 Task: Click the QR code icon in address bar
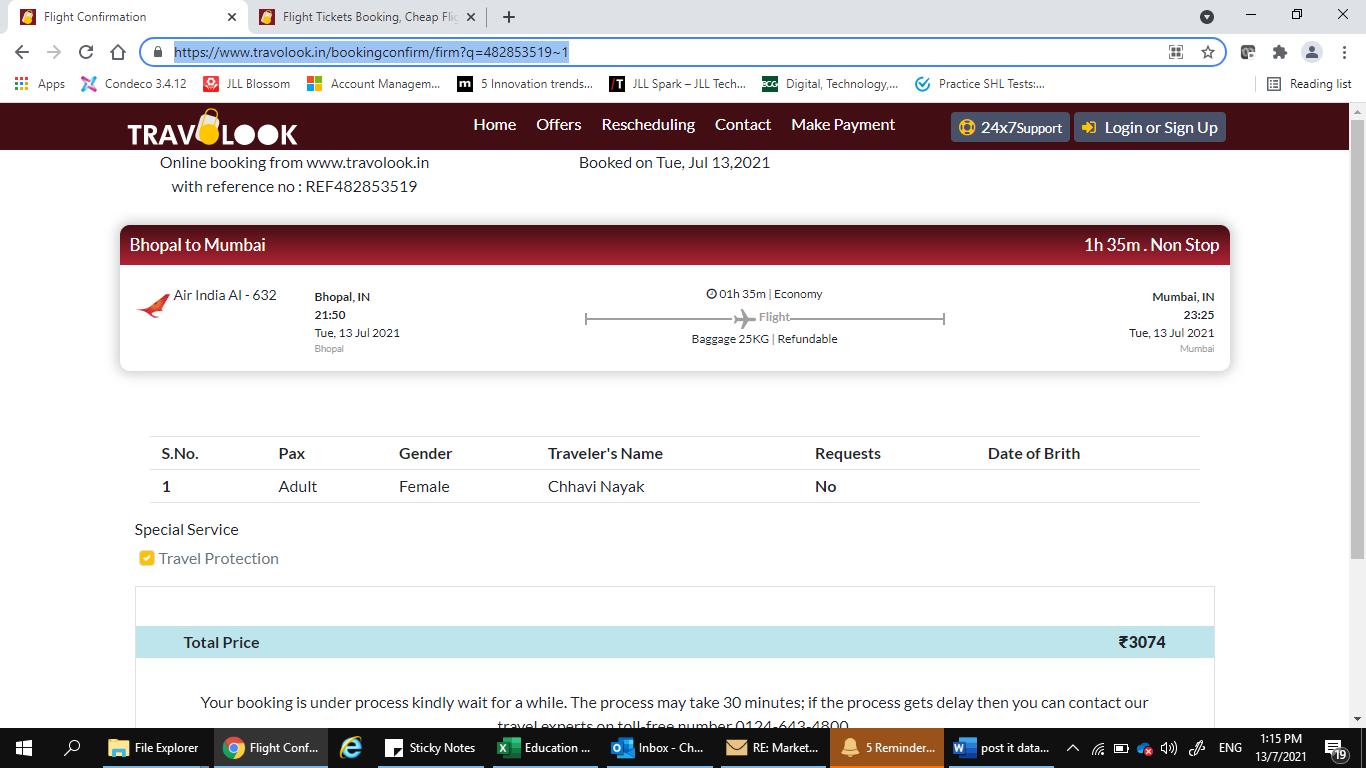tap(1176, 52)
